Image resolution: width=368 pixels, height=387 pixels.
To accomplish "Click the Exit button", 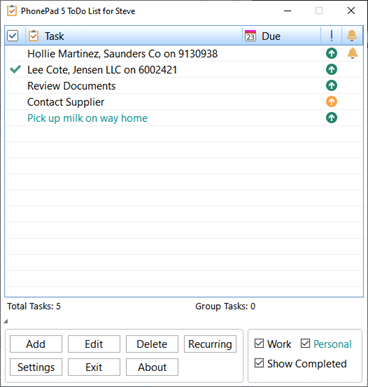I will coord(94,367).
